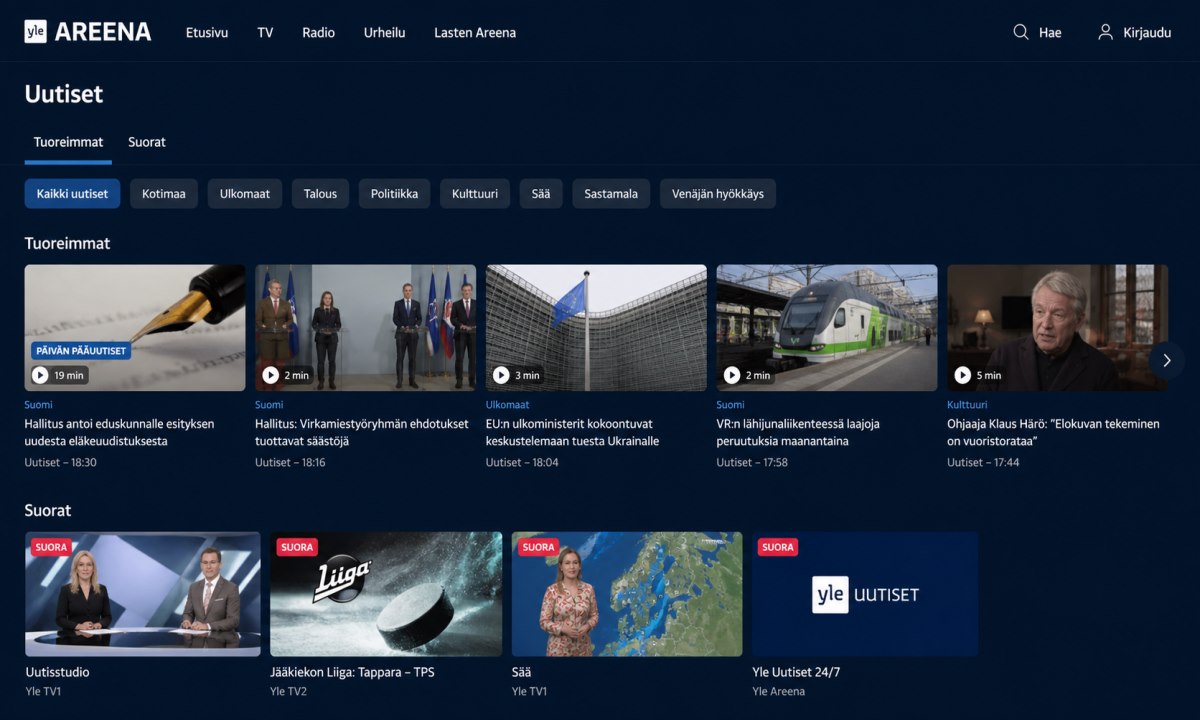Filter news by Sastamala
Image resolution: width=1200 pixels, height=720 pixels.
click(611, 194)
